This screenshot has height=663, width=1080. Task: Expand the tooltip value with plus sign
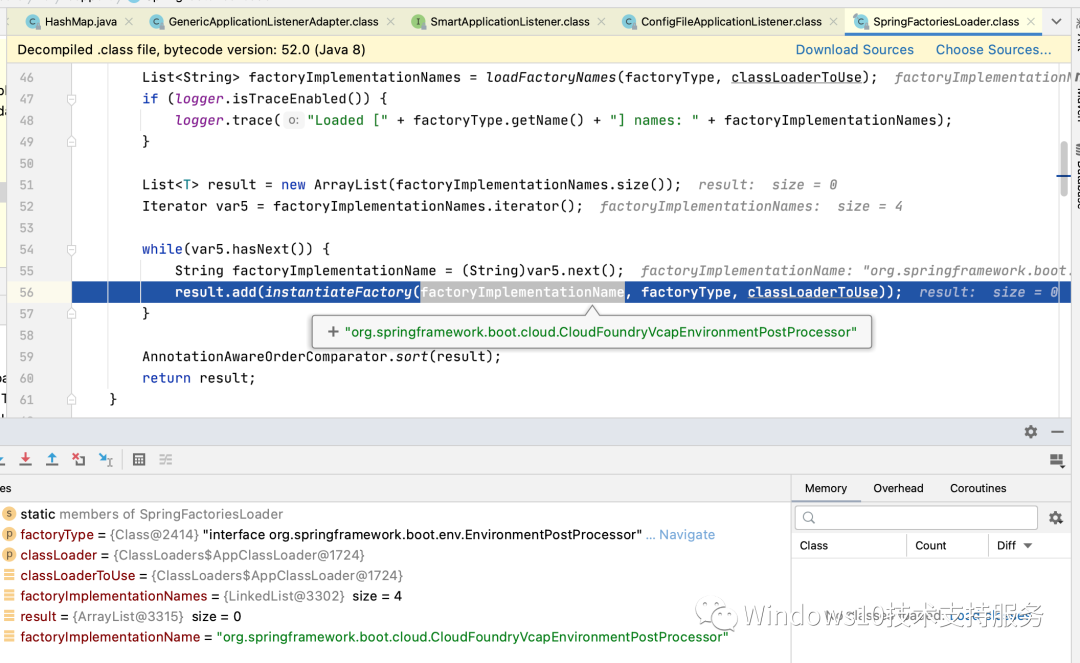point(333,332)
